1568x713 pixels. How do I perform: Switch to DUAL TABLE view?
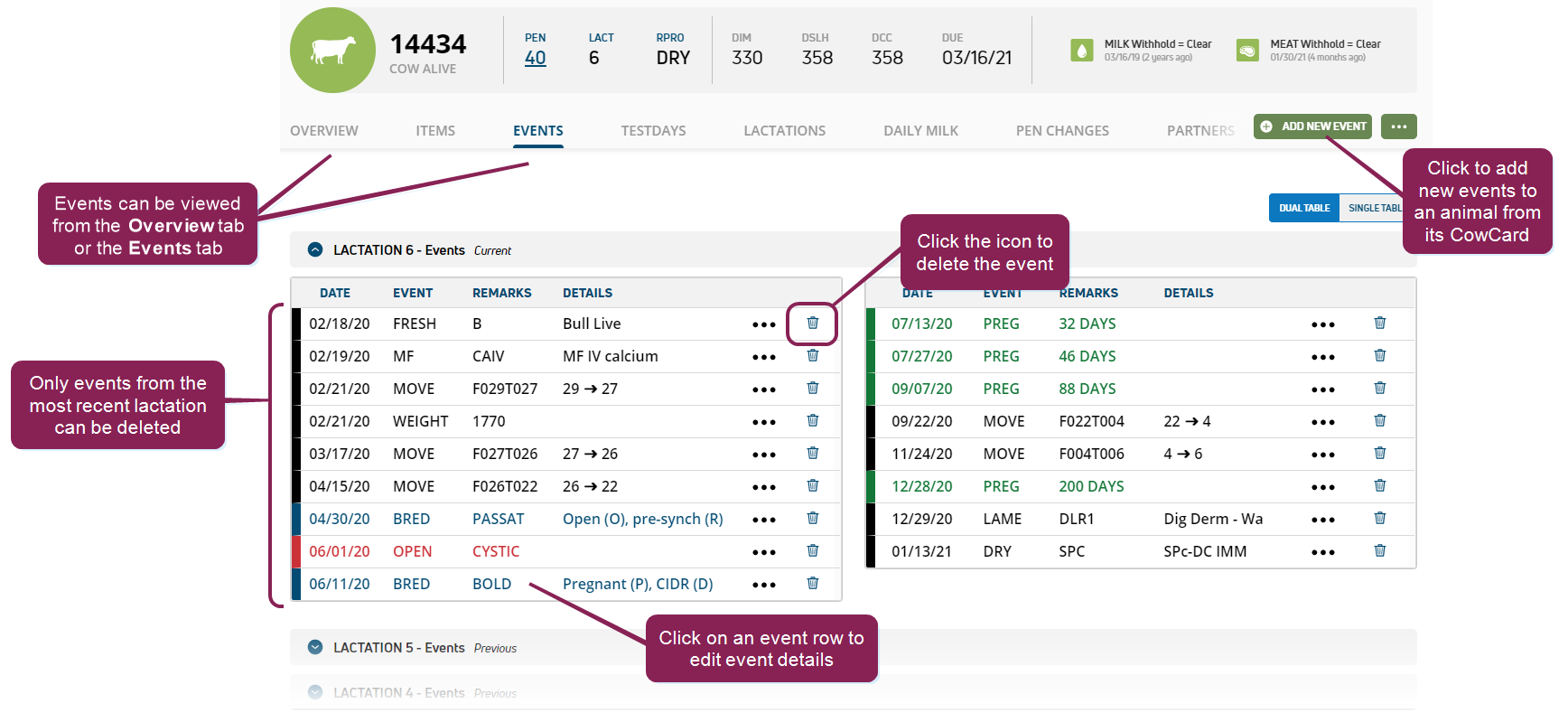[x=1303, y=208]
